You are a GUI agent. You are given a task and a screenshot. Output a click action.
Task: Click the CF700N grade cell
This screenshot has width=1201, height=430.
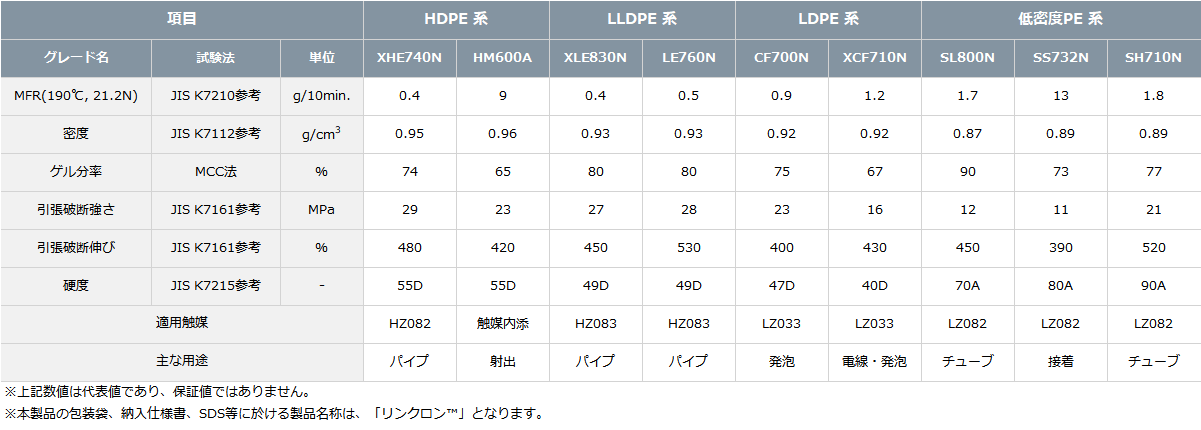(782, 58)
